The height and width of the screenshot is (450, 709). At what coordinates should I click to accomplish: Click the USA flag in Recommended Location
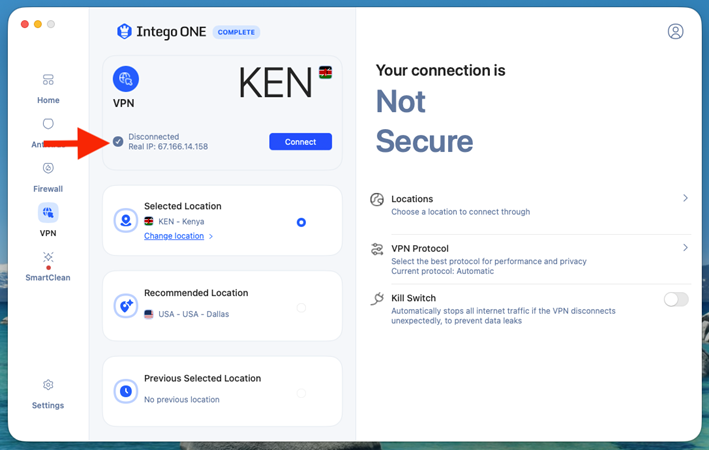pos(148,314)
